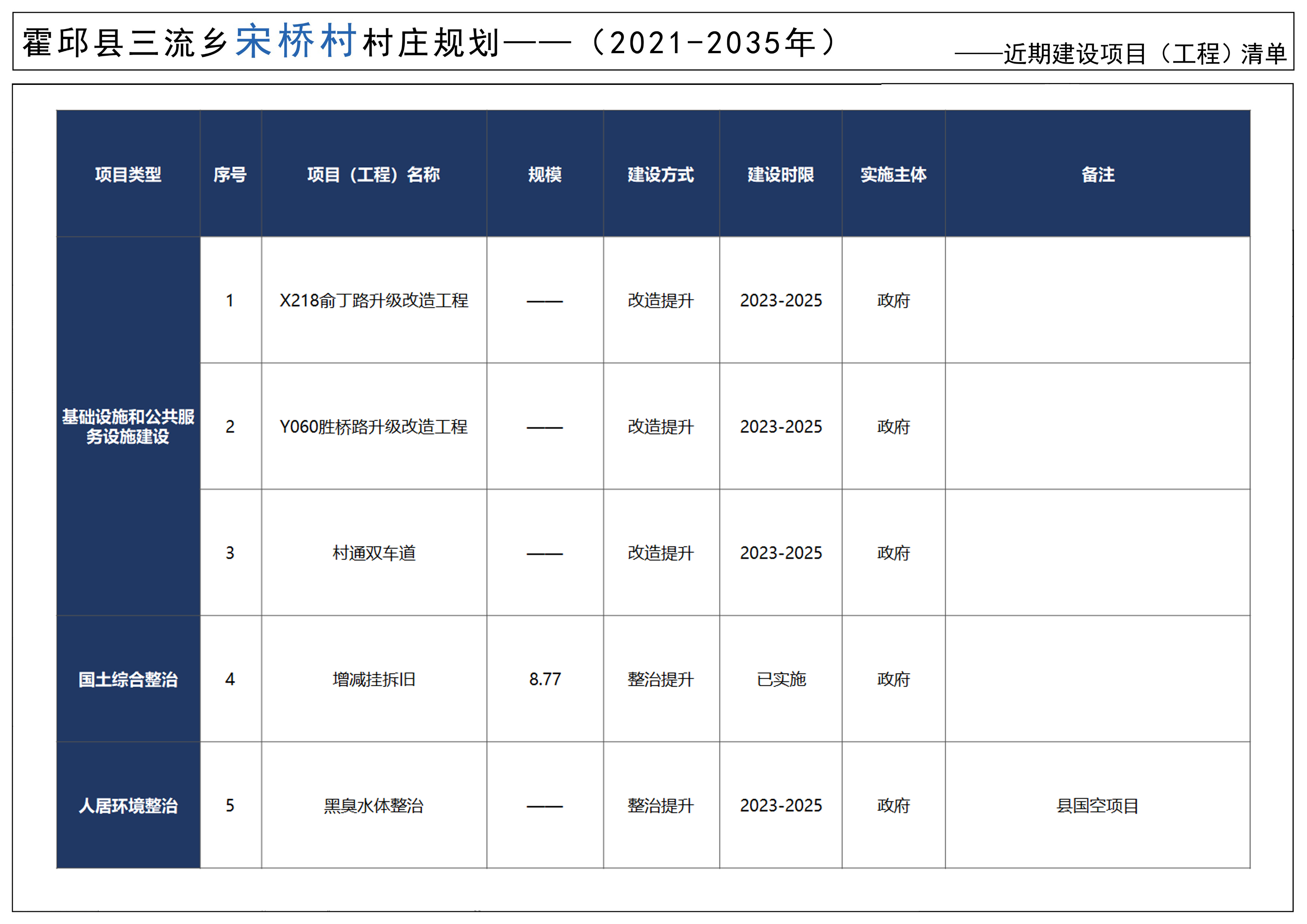Image resolution: width=1307 pixels, height=924 pixels.
Task: Click the 人居环境整治 category cell
Action: click(128, 805)
